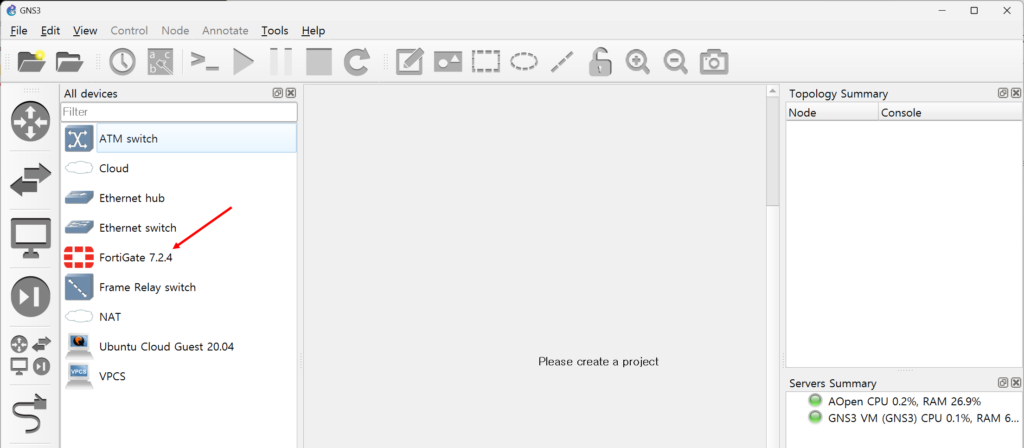This screenshot has width=1024, height=448.
Task: Browse all devices sidebar icon
Action: click(31, 356)
